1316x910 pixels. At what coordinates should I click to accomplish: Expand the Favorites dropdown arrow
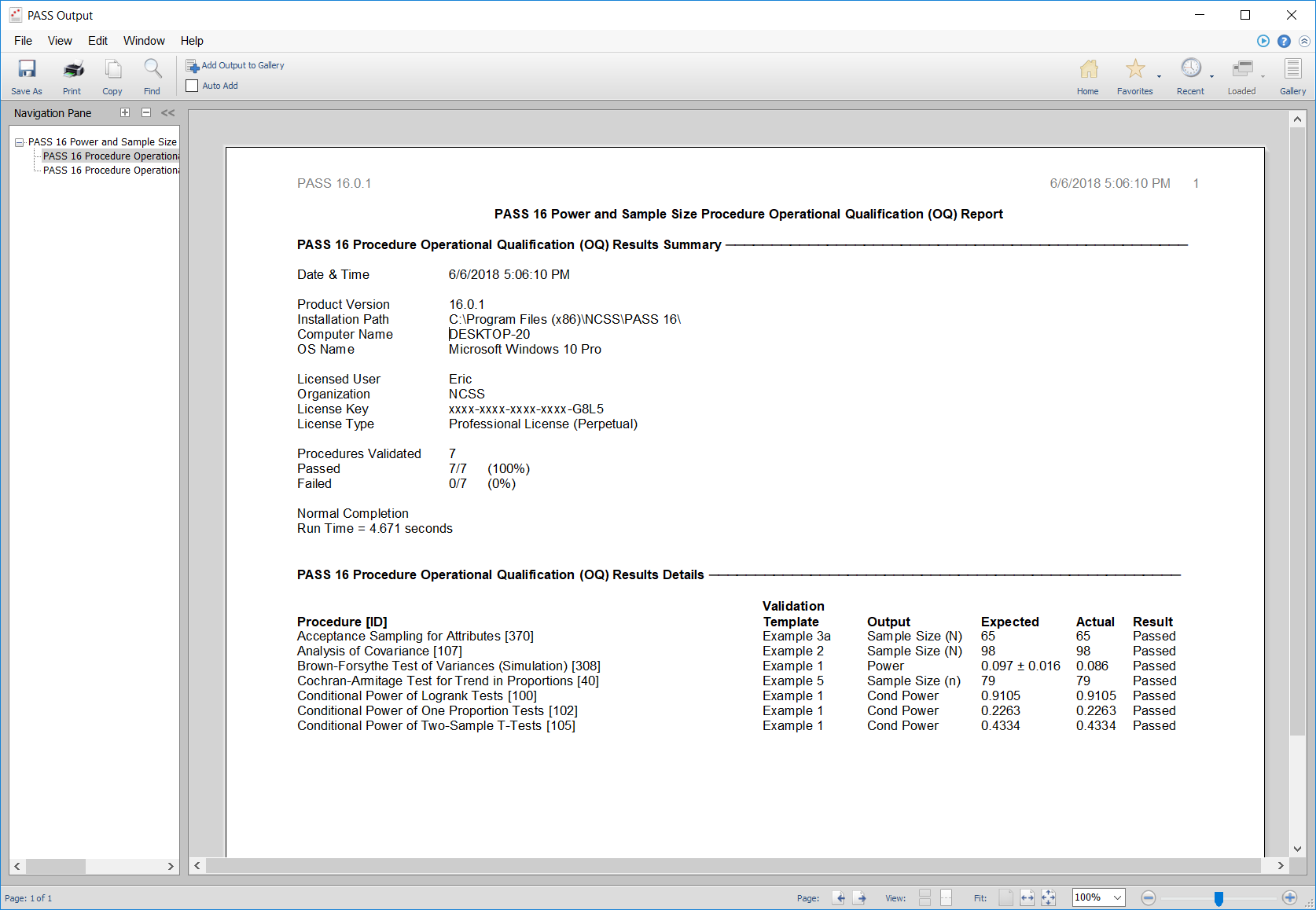[1159, 77]
